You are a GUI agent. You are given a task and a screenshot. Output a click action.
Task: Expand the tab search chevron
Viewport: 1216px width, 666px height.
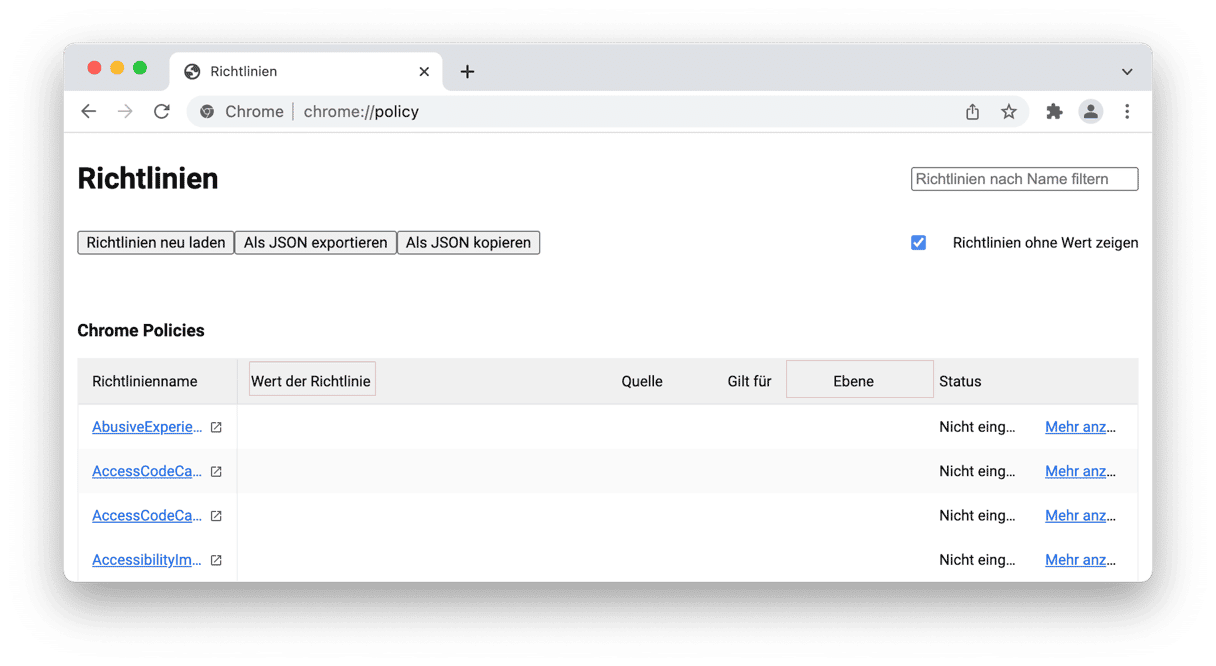tap(1127, 72)
